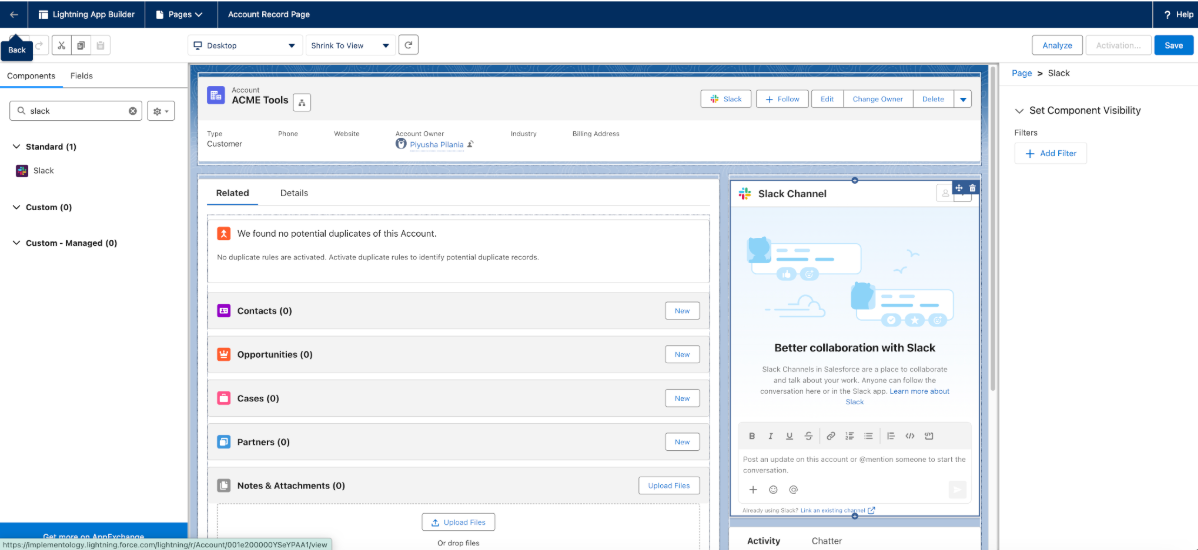Click the Change Owner button
The image size is (1198, 550).
pyautogui.click(x=877, y=99)
